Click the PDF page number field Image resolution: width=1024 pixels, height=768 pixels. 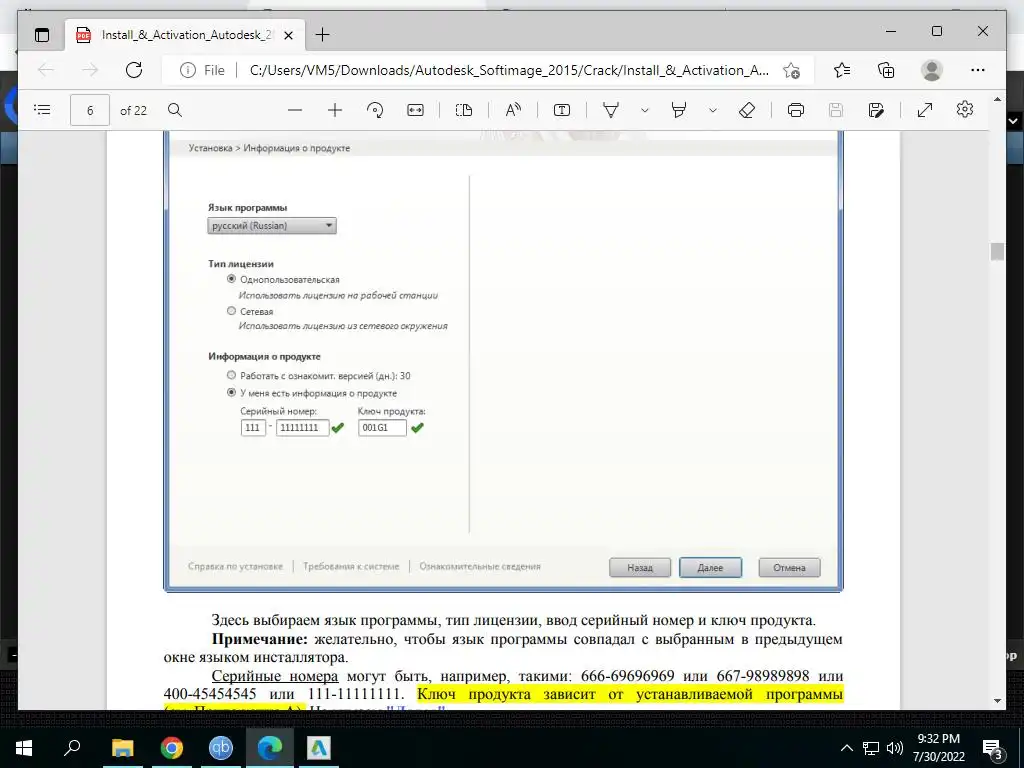(x=90, y=110)
